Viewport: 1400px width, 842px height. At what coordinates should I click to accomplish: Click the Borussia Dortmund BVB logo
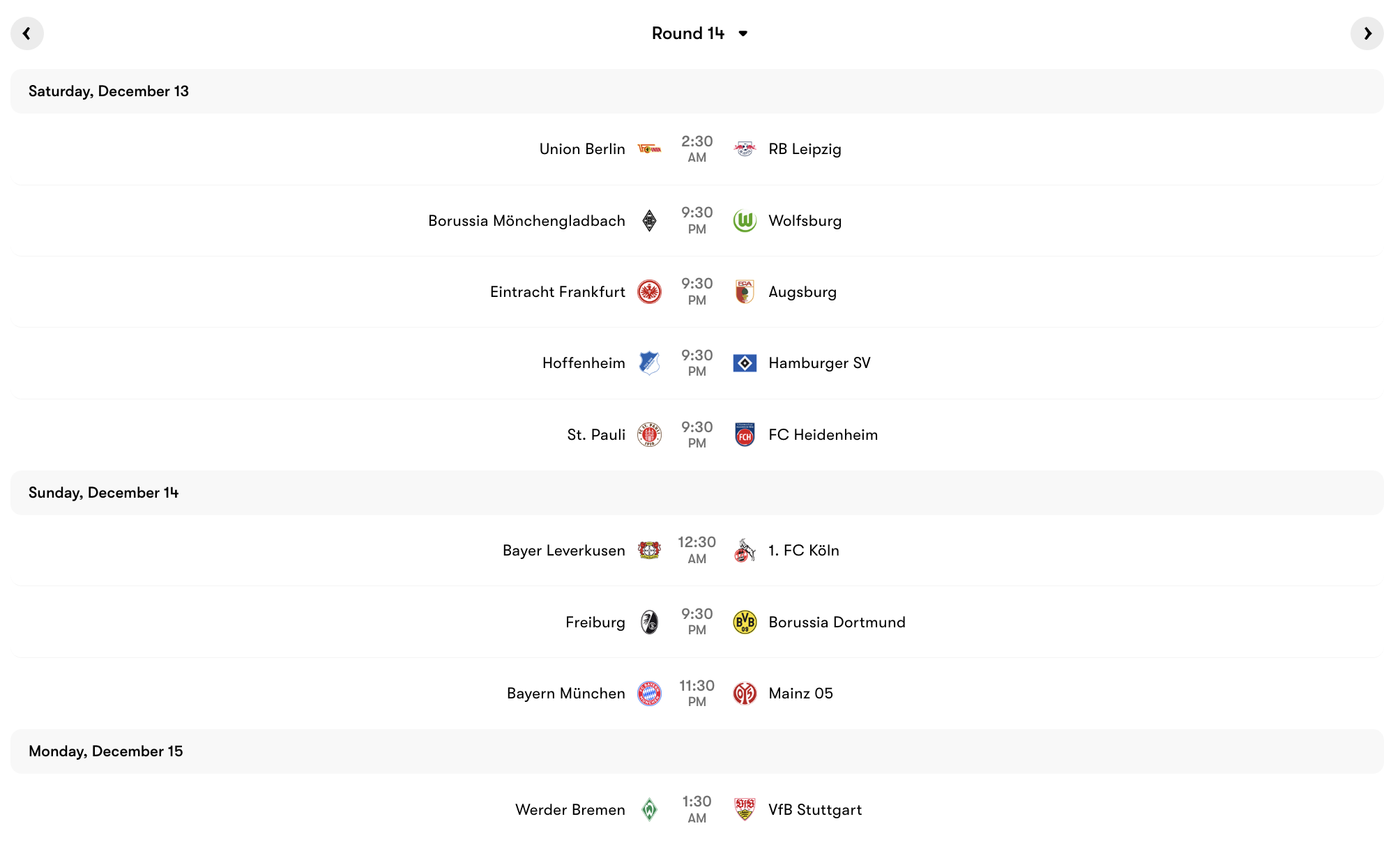pyautogui.click(x=746, y=621)
